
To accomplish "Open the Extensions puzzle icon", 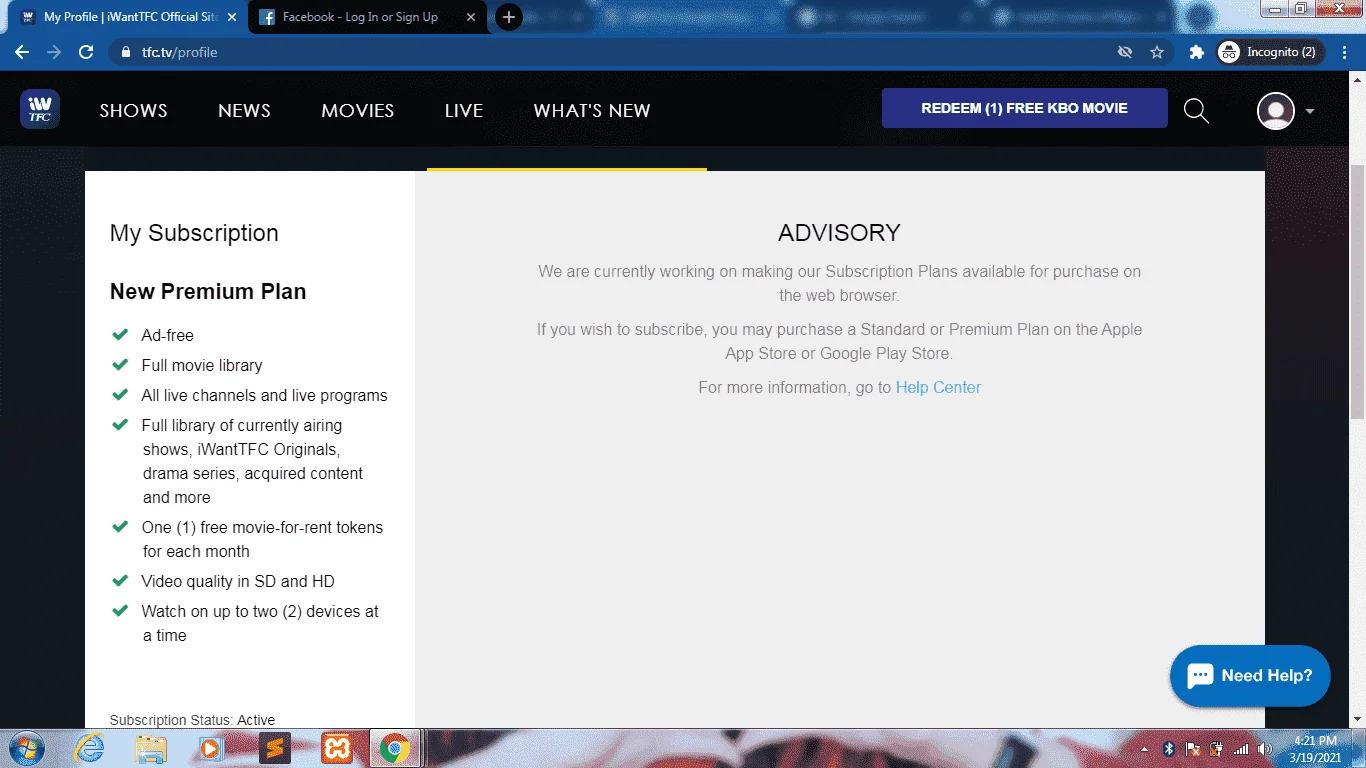I will (1196, 52).
